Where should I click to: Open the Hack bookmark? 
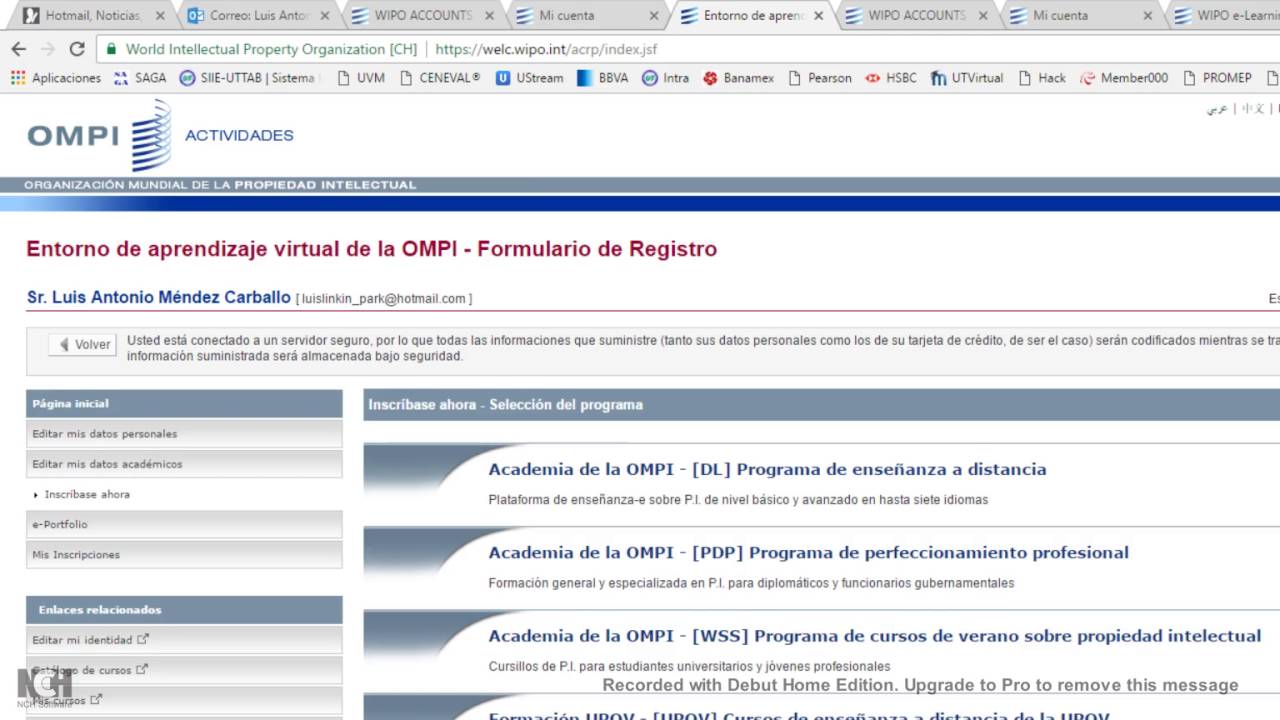click(1042, 78)
